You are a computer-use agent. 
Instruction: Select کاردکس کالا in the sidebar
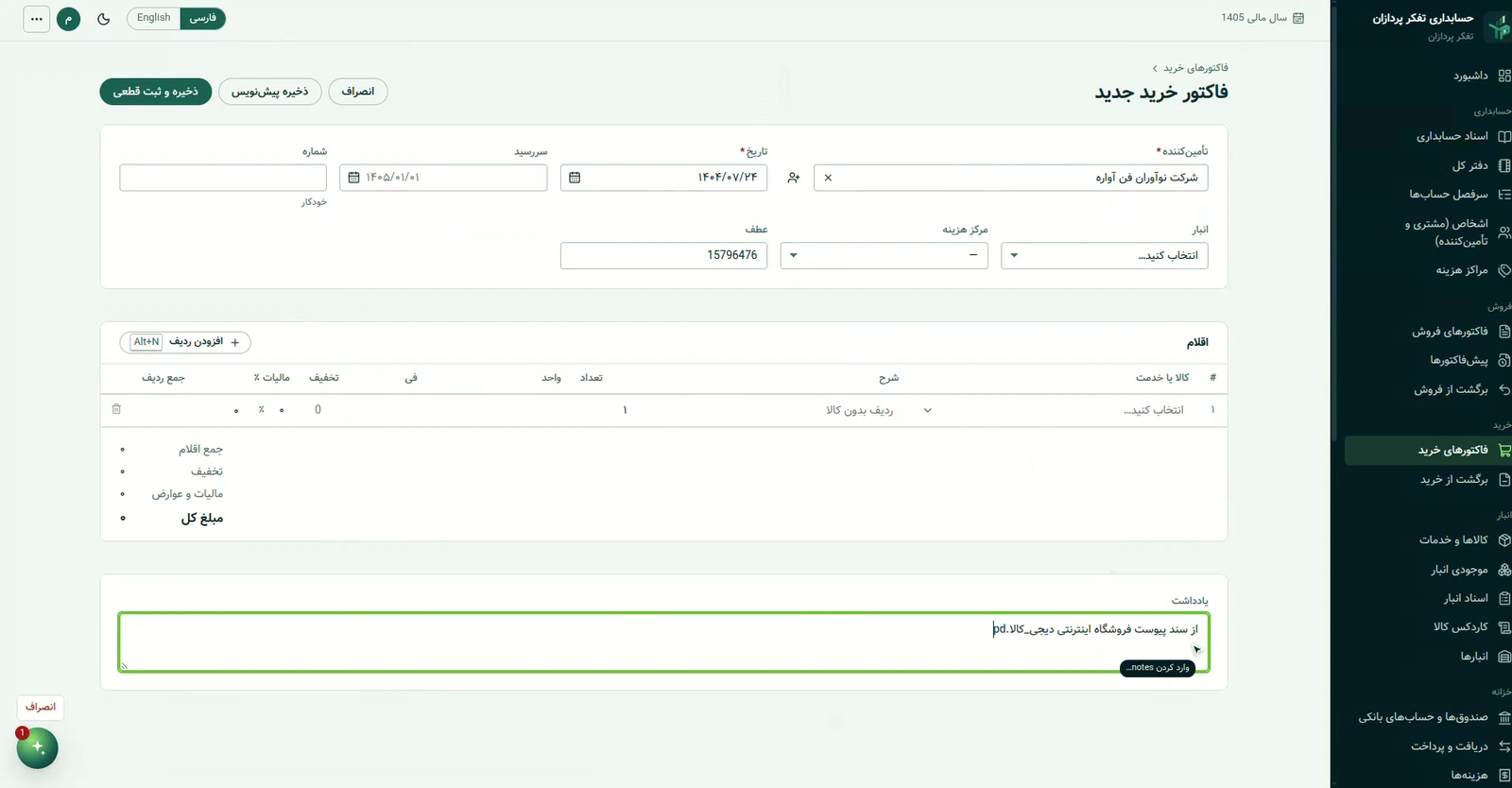(x=1428, y=627)
